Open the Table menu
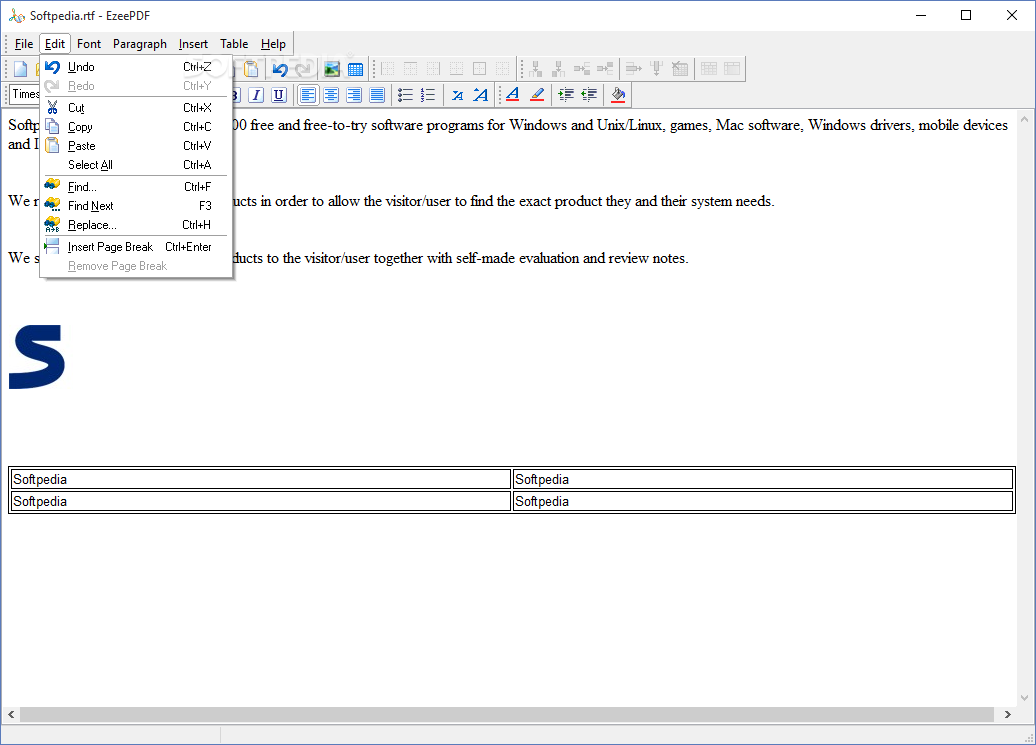Screen dimensions: 1036x745 (x=234, y=44)
